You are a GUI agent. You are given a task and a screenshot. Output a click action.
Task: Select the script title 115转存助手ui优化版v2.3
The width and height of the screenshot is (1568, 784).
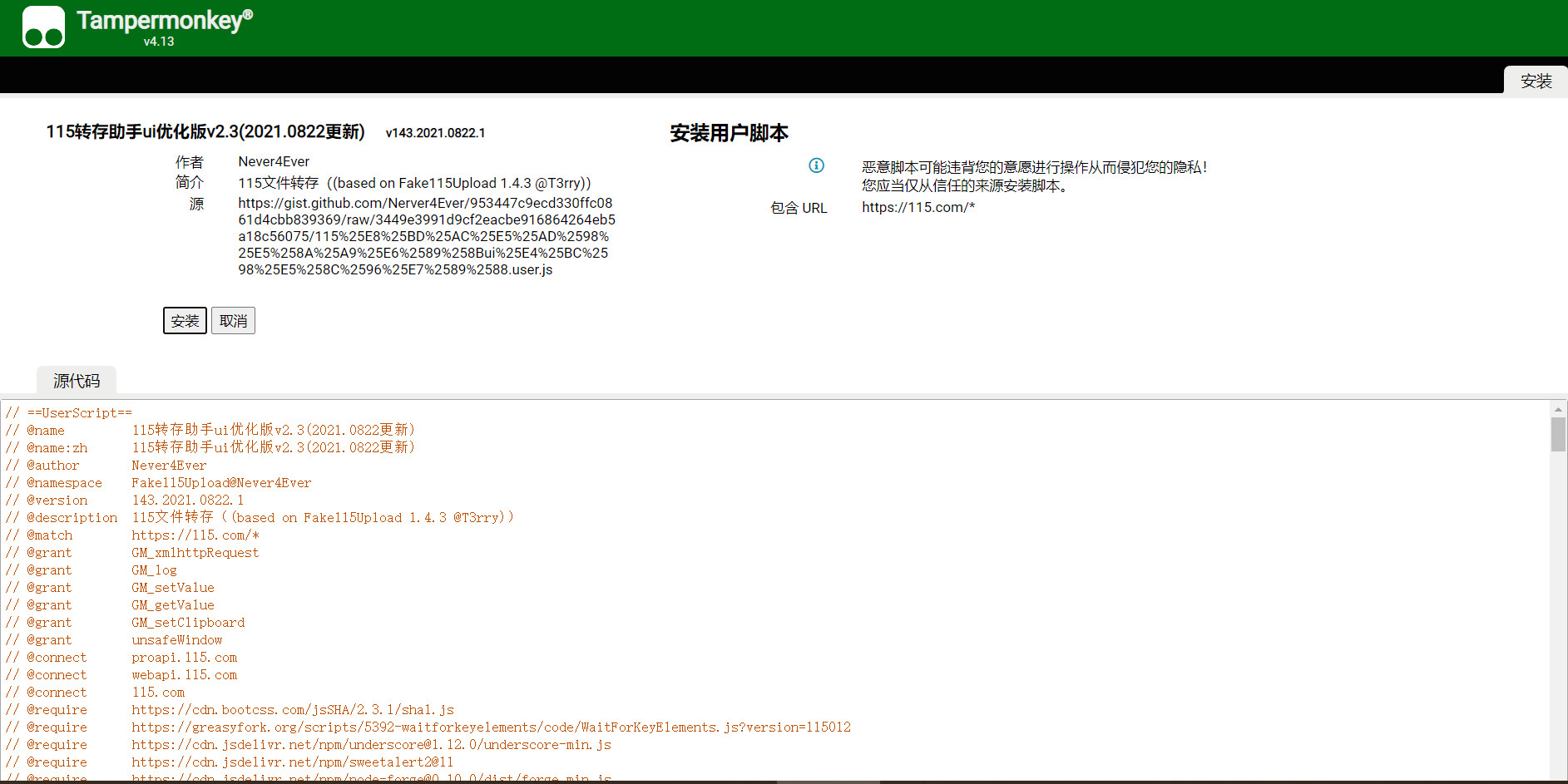tap(205, 132)
